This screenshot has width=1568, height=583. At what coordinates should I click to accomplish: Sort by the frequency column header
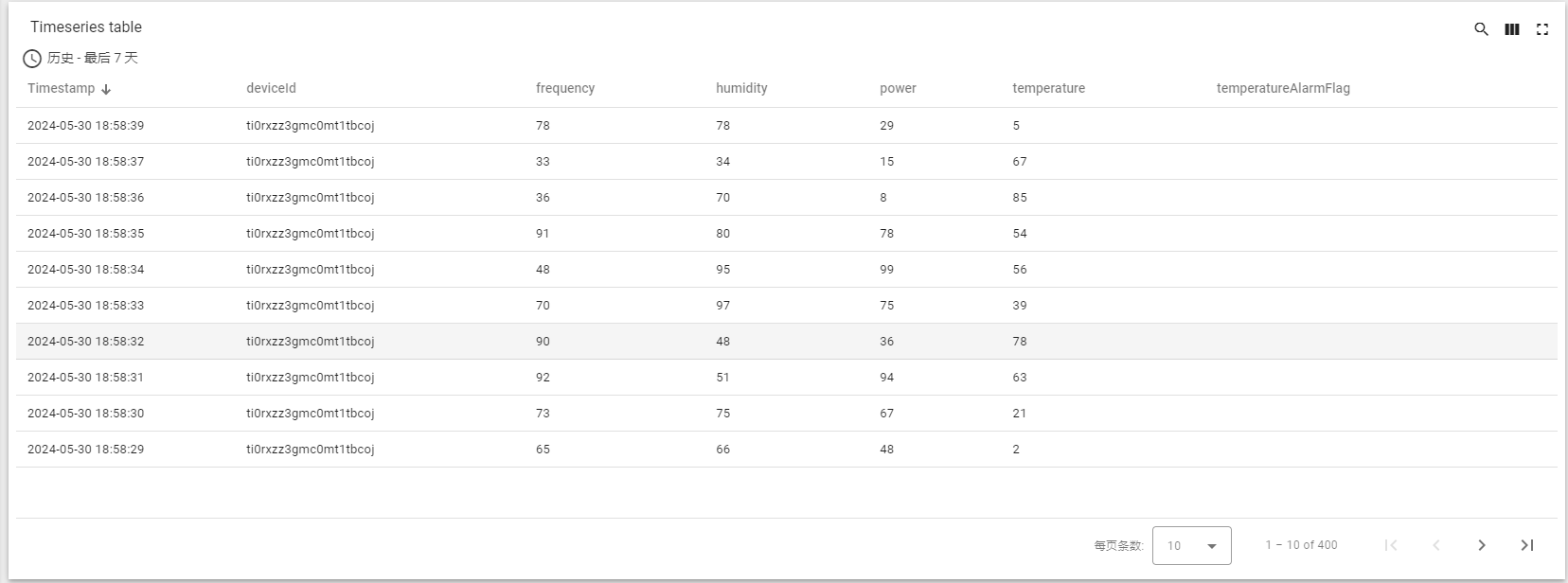(565, 88)
